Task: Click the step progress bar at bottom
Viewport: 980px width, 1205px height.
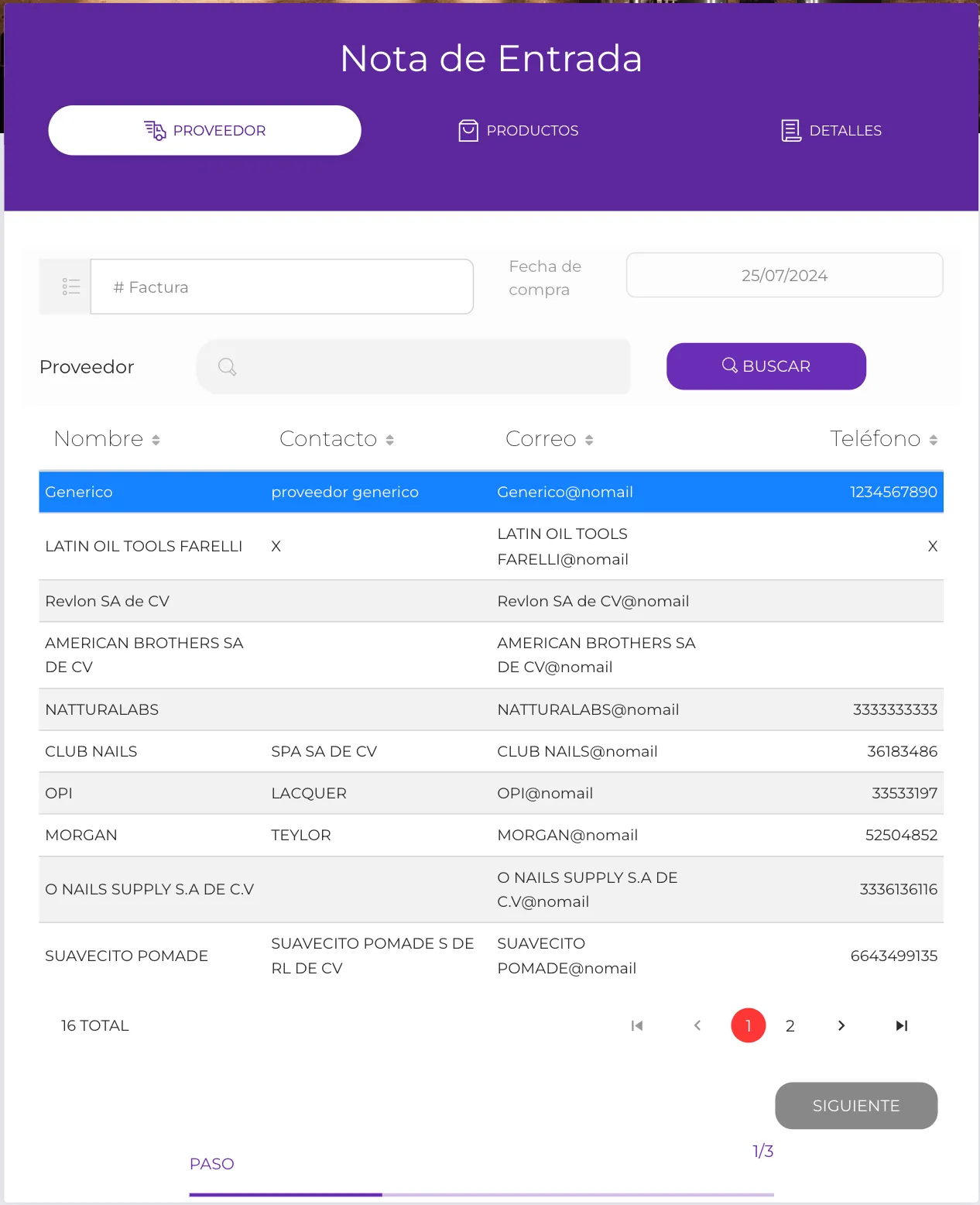Action: pyautogui.click(x=481, y=1194)
